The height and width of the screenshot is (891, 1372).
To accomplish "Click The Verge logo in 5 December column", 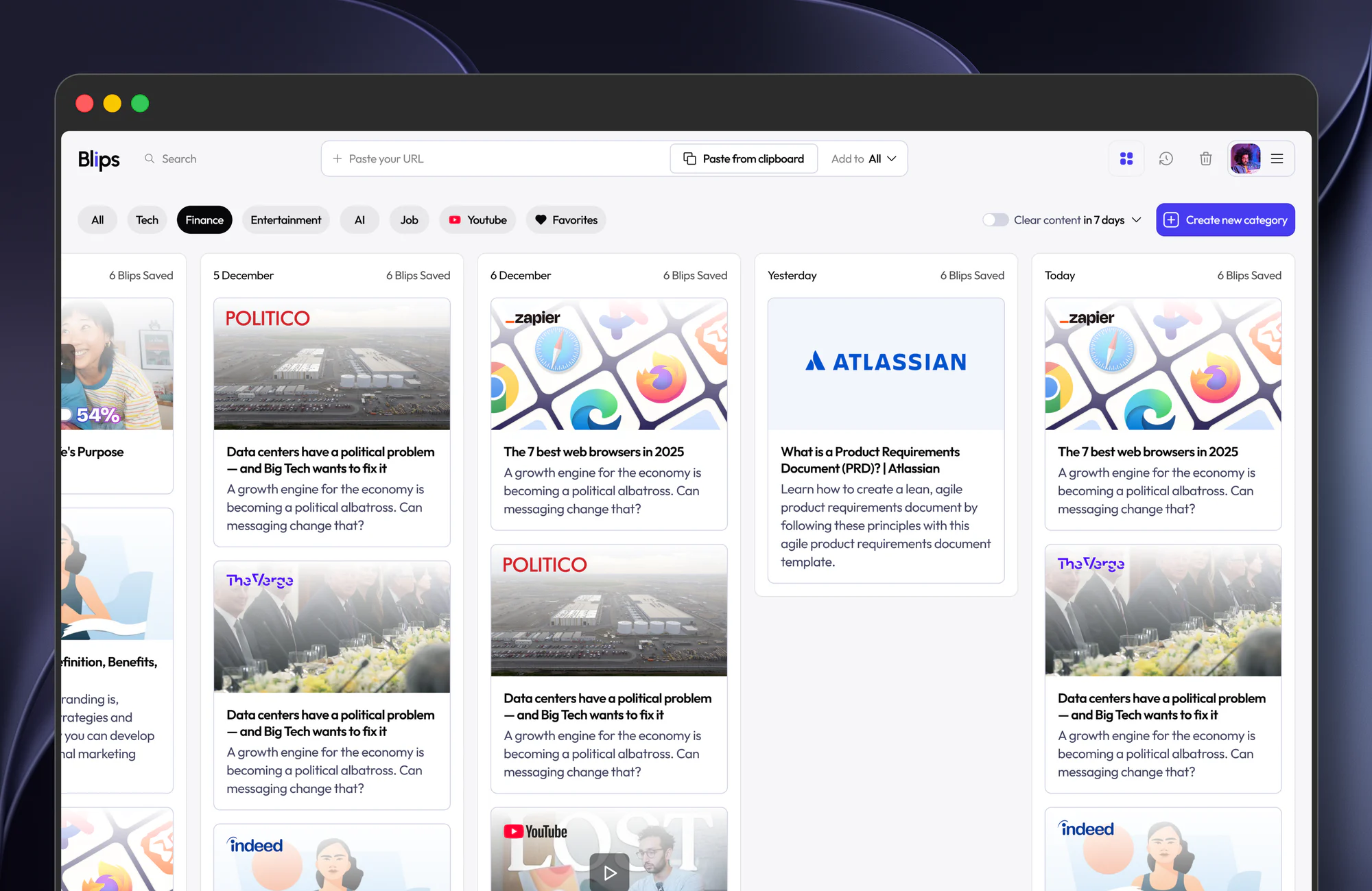I will (260, 580).
